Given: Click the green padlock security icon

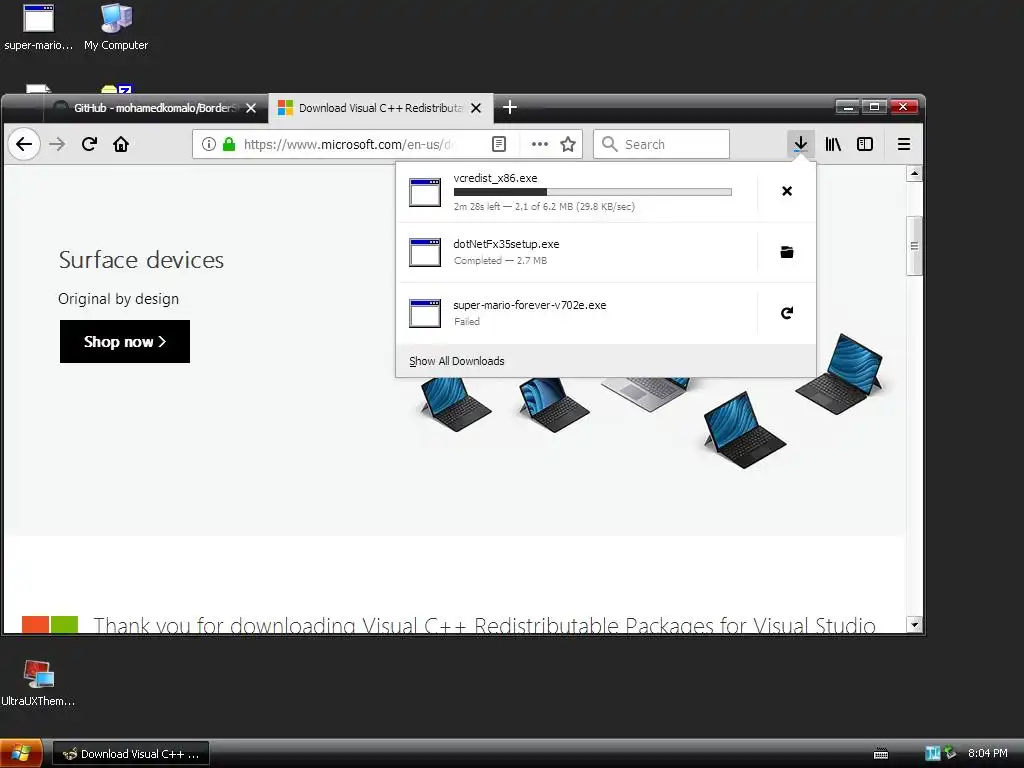Looking at the screenshot, I should 229,144.
